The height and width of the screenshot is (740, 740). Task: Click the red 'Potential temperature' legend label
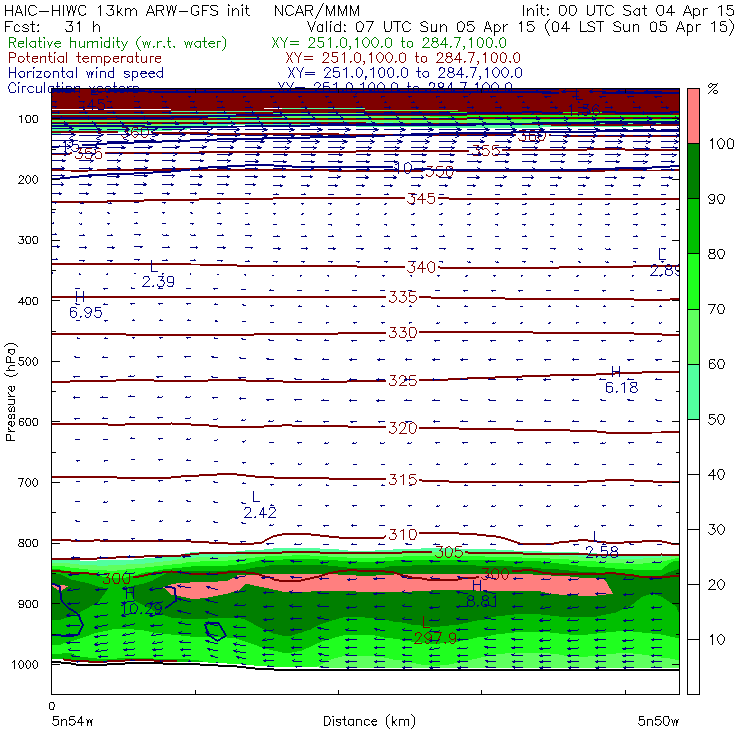(84, 58)
